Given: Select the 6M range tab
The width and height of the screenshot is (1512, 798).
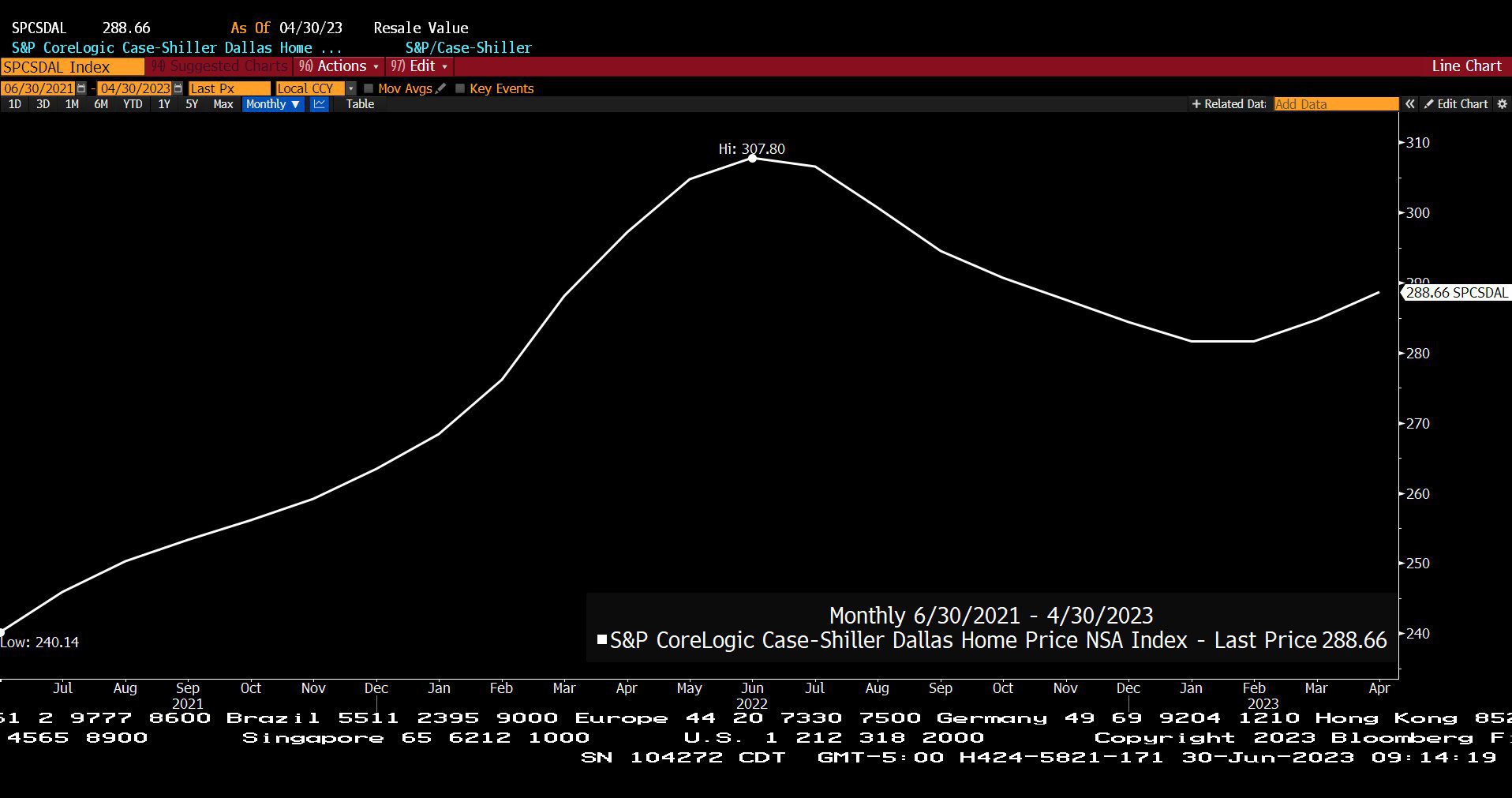Looking at the screenshot, I should (x=101, y=104).
